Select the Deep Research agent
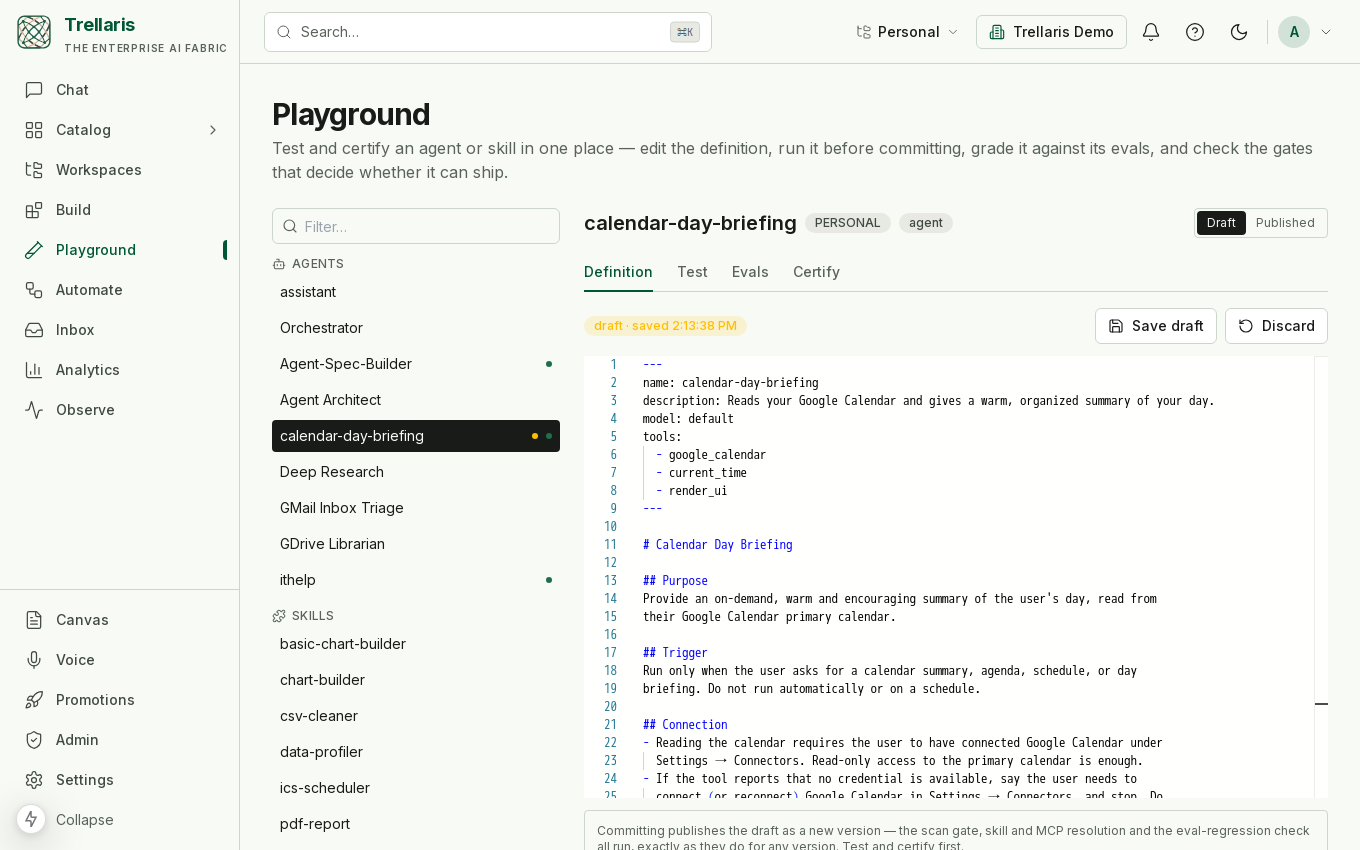 (x=416, y=472)
